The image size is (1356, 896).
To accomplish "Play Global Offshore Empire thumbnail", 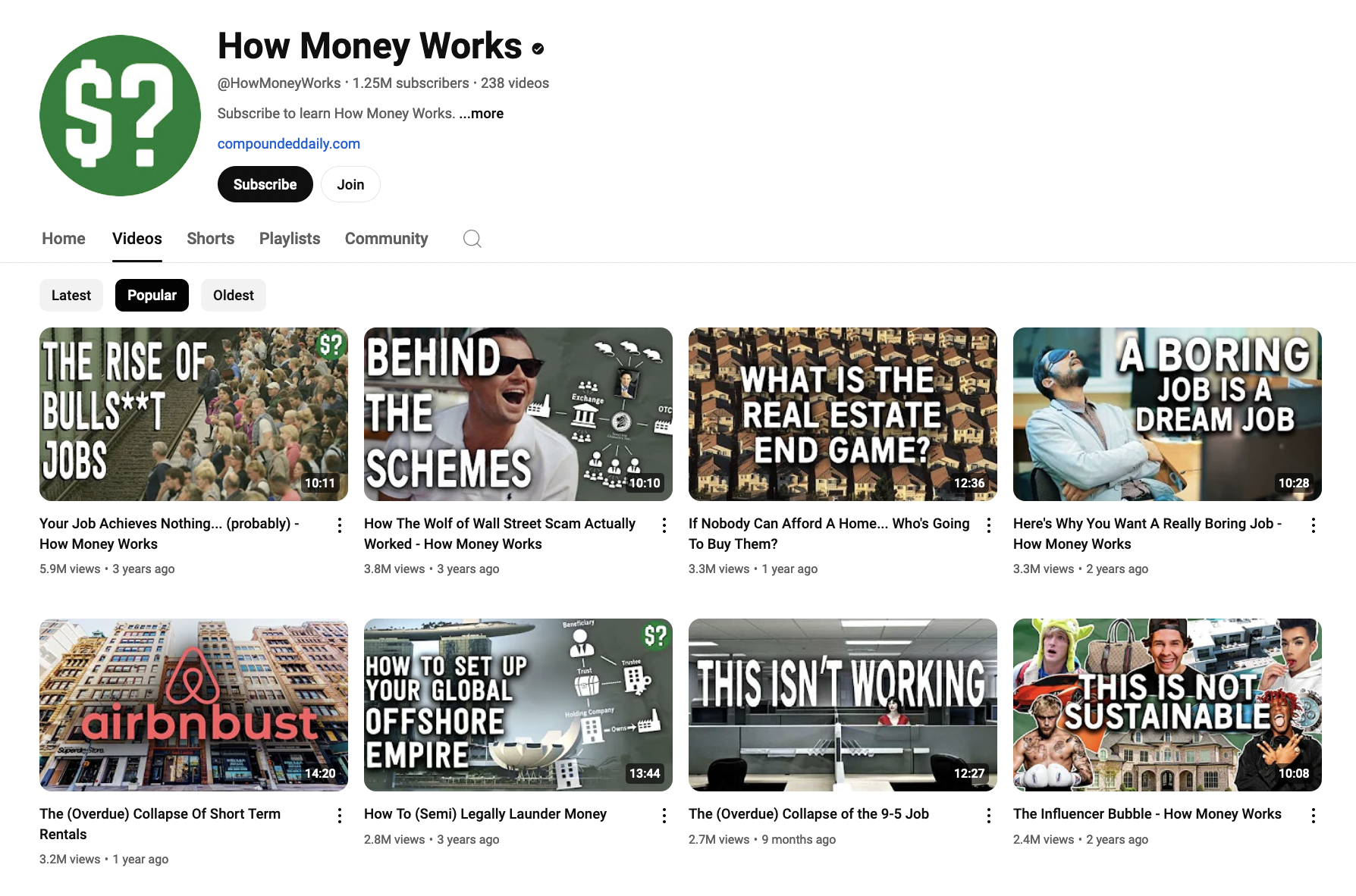I will [x=518, y=705].
